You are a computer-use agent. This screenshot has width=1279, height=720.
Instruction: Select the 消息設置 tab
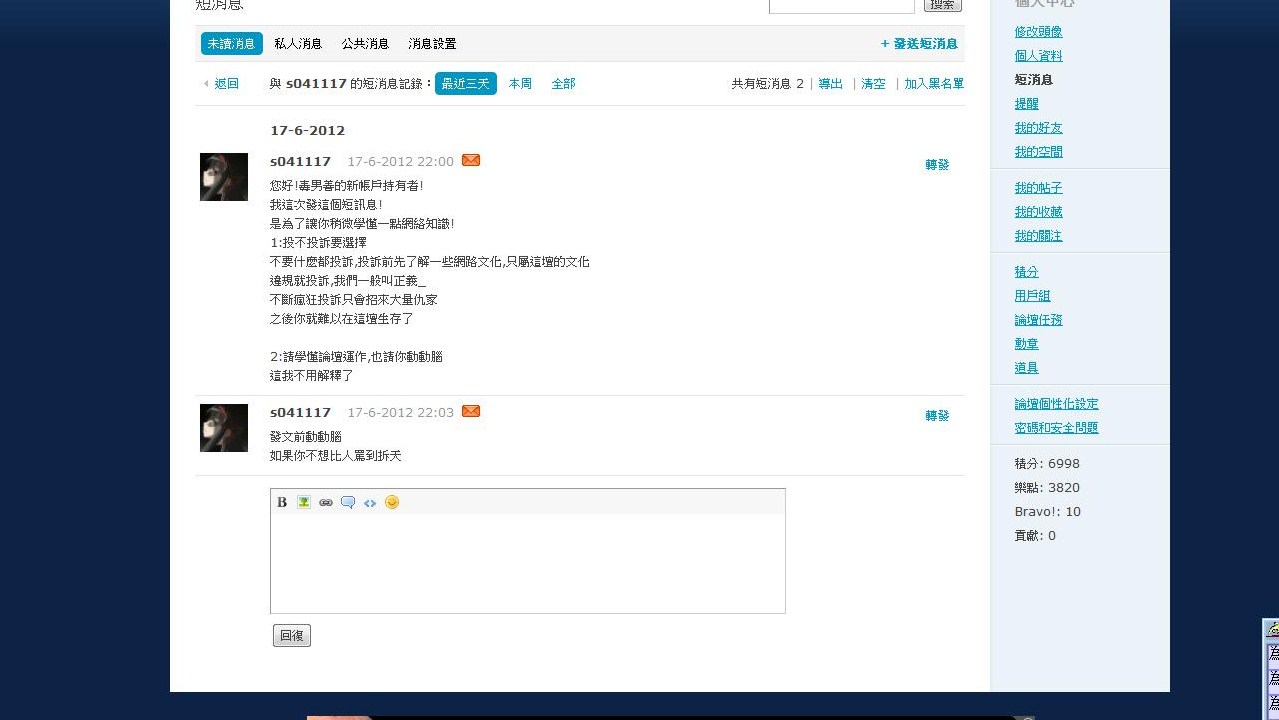[x=432, y=44]
